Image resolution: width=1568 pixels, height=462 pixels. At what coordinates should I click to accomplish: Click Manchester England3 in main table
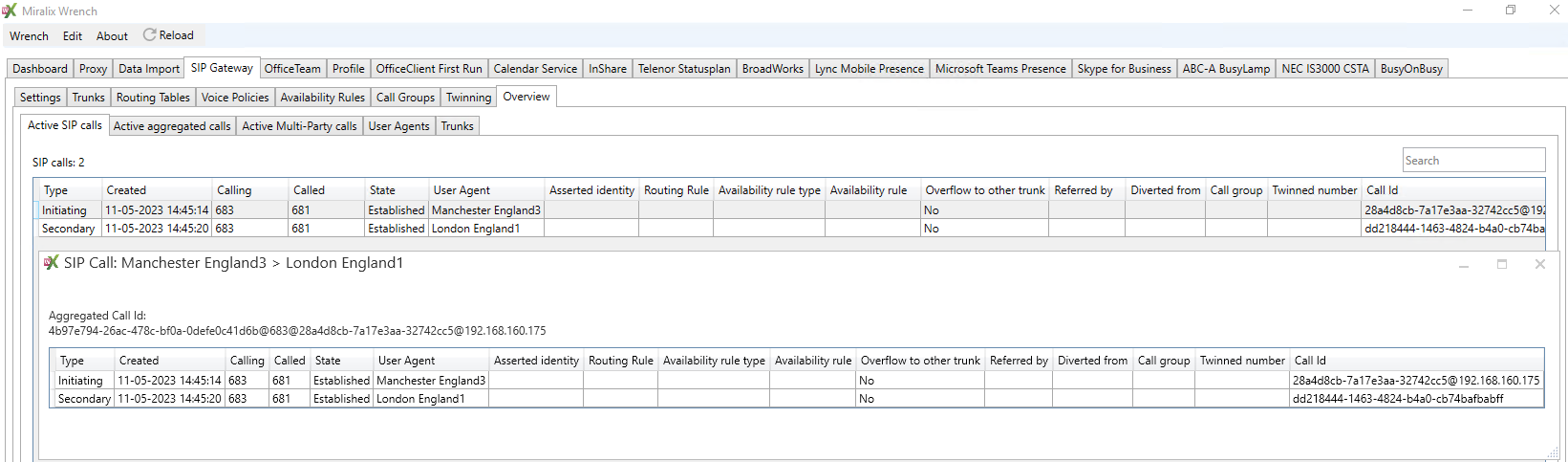tap(486, 210)
